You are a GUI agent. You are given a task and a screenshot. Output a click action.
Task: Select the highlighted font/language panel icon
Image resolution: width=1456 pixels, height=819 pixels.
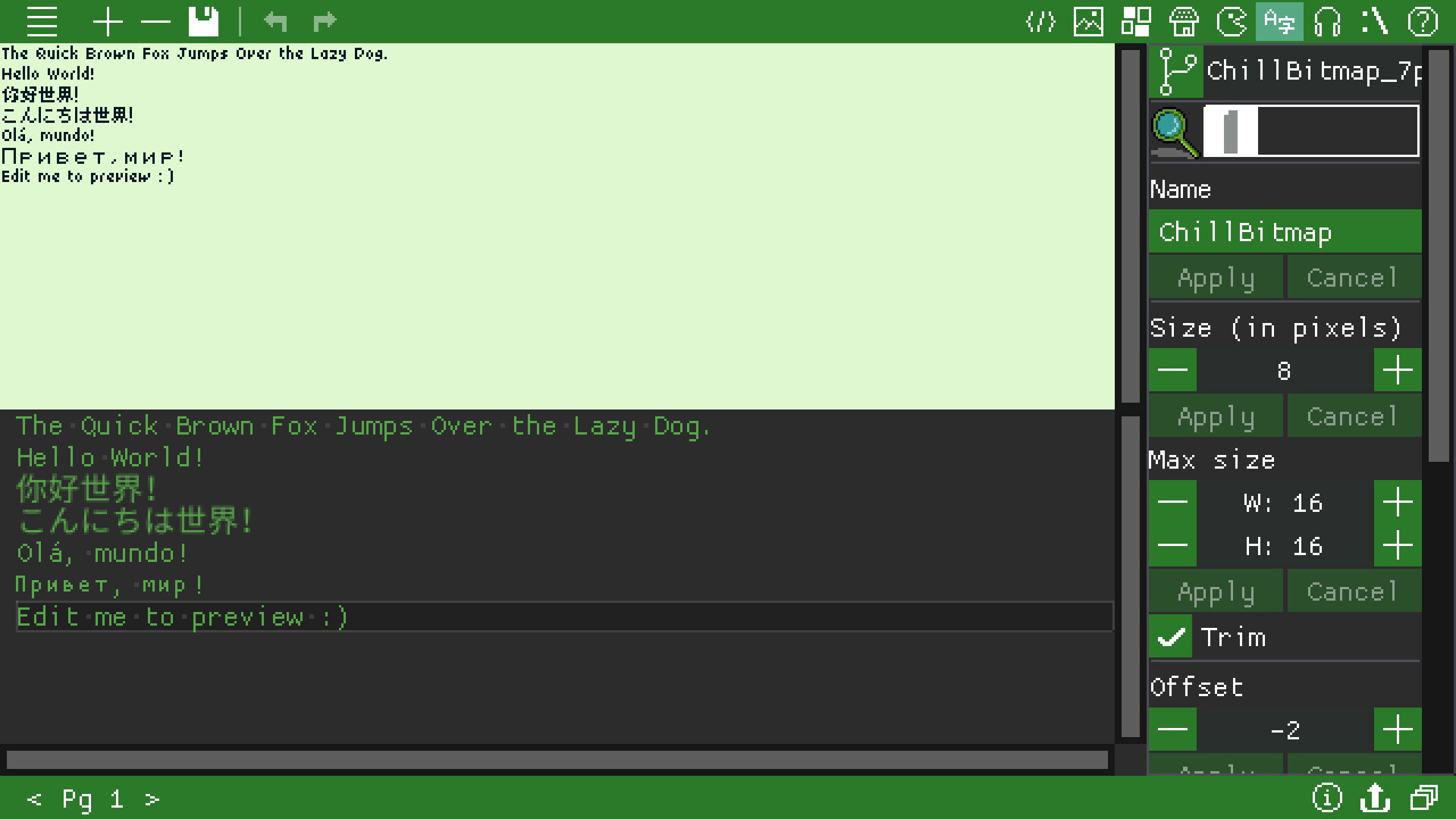(1279, 21)
